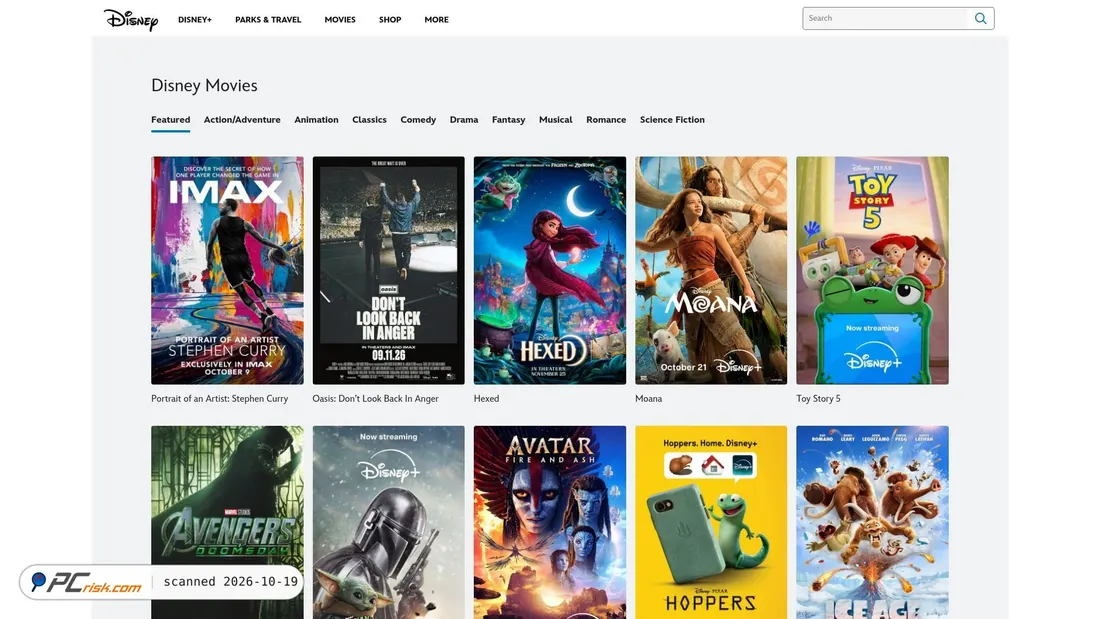Focus the Search input field

pos(885,19)
